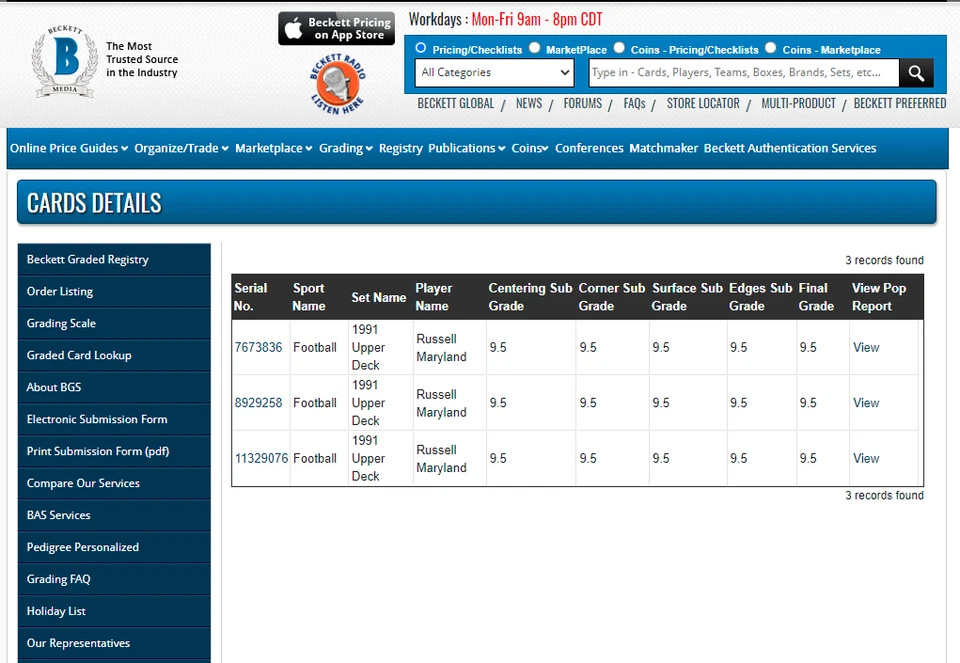Open Order Listing in the sidebar
The height and width of the screenshot is (663, 960).
[114, 291]
